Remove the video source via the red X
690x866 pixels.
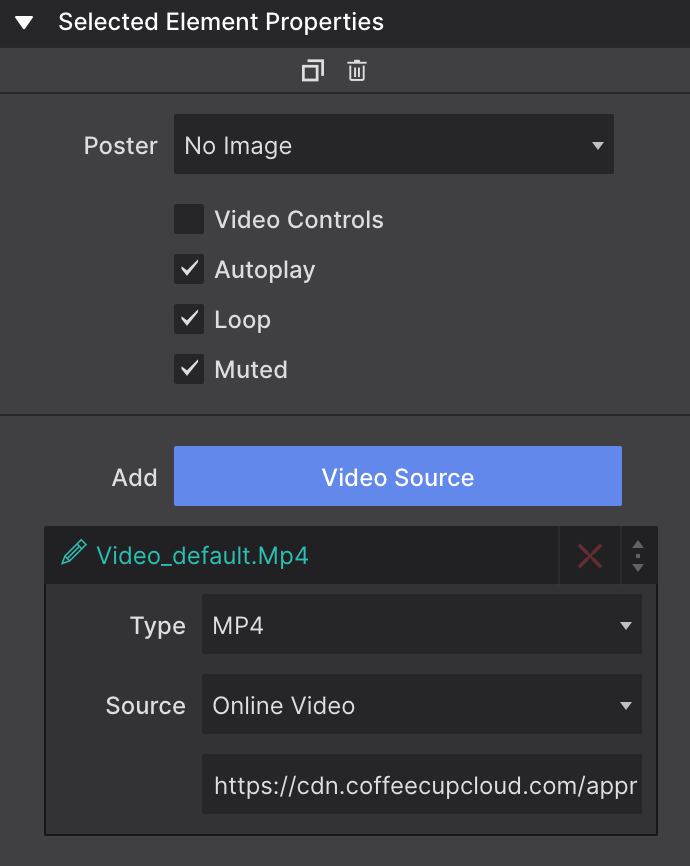[x=589, y=555]
